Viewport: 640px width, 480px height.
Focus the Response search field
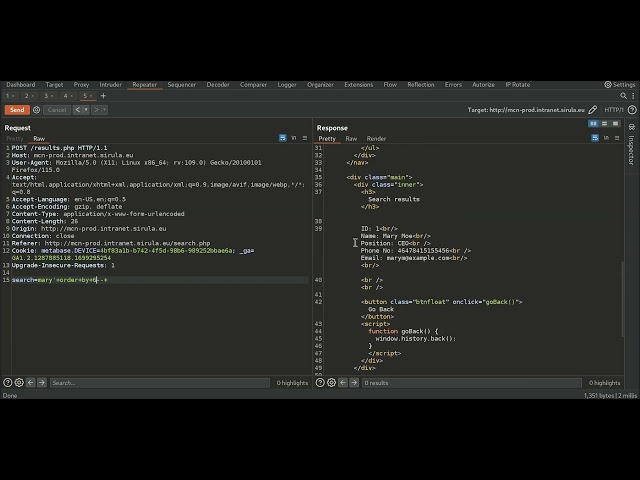pyautogui.click(x=471, y=383)
